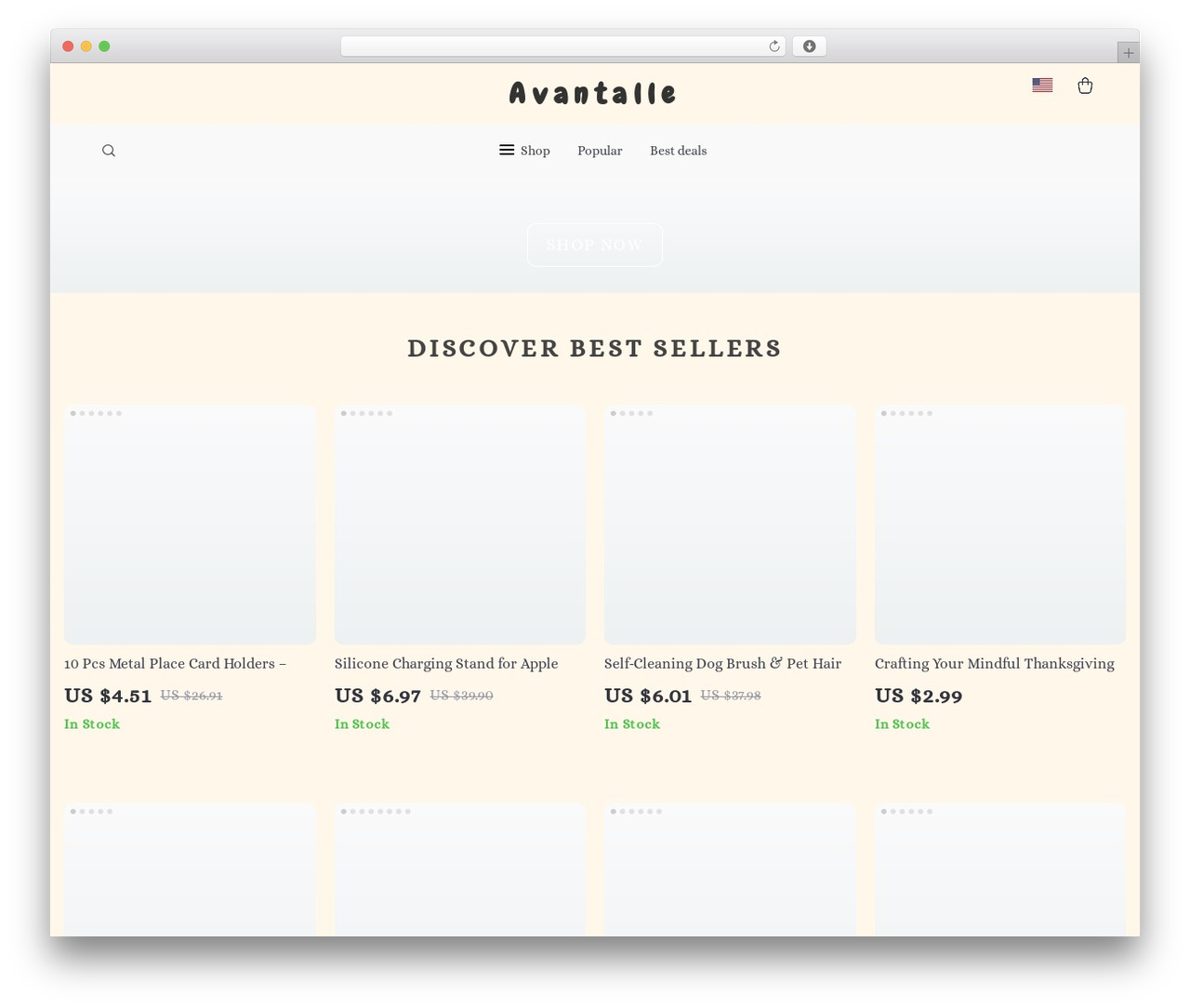Screen dimensions: 1190x1008
Task: Click the browser reload icon
Action: pos(774,46)
